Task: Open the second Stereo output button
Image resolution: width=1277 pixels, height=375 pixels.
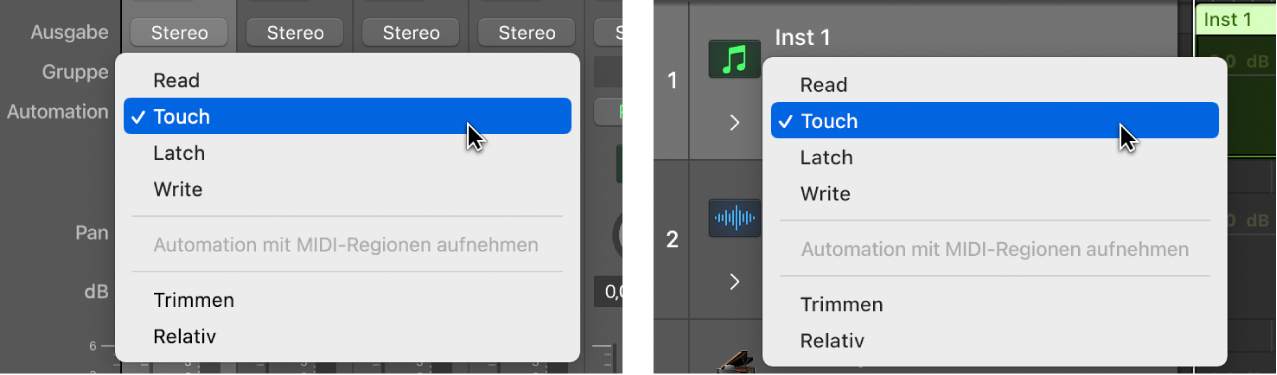Action: tap(295, 33)
